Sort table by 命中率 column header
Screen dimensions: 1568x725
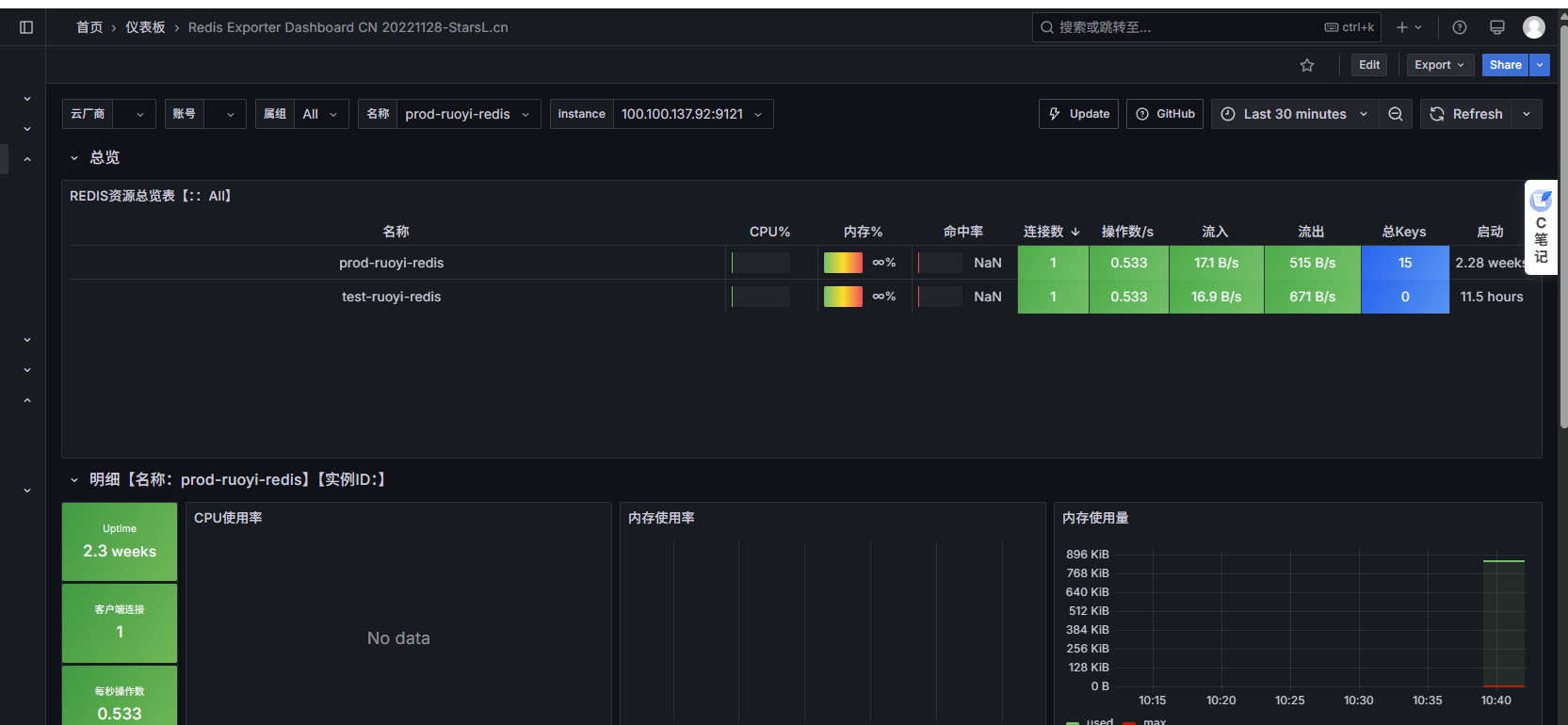click(x=962, y=232)
